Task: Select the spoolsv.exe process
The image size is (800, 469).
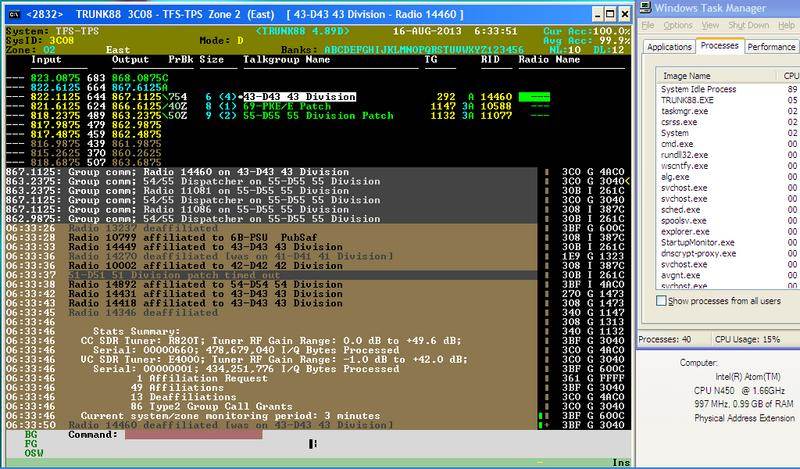Action: pos(728,220)
